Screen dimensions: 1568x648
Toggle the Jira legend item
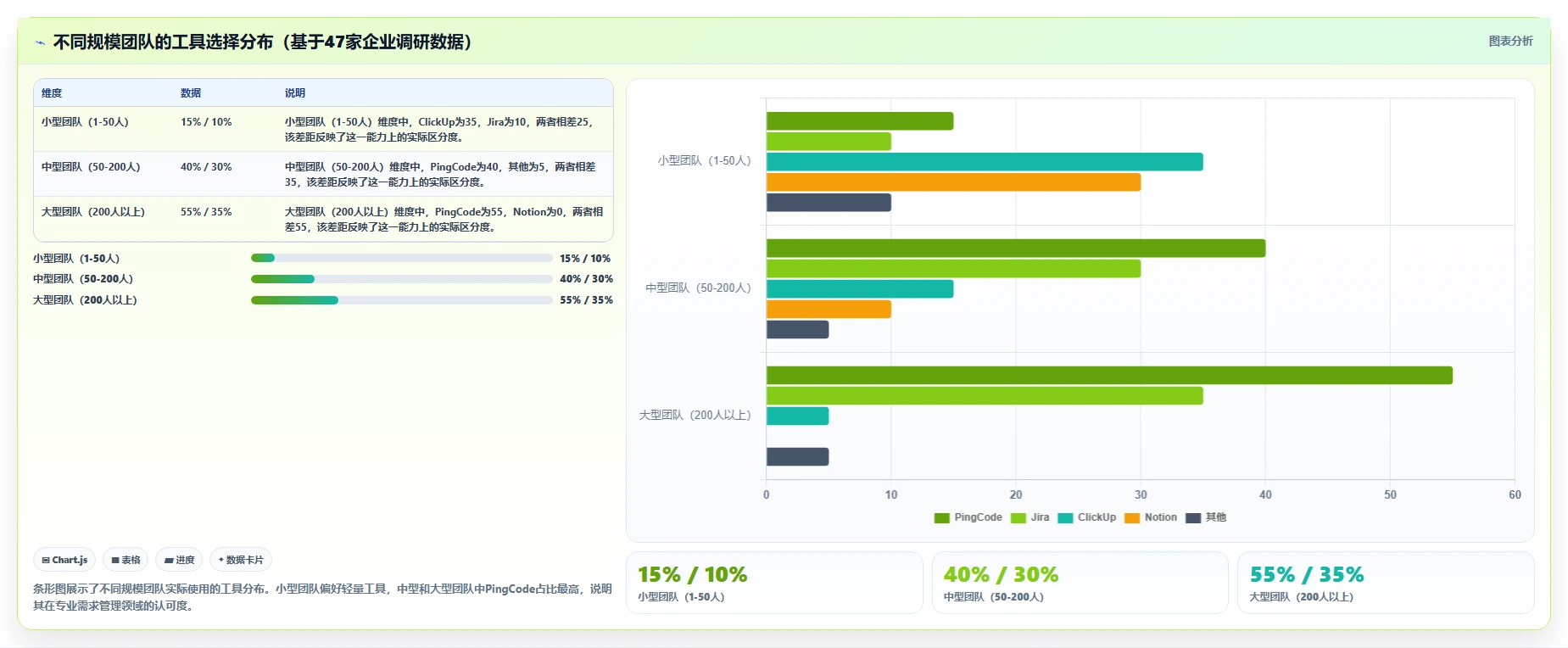point(1030,517)
